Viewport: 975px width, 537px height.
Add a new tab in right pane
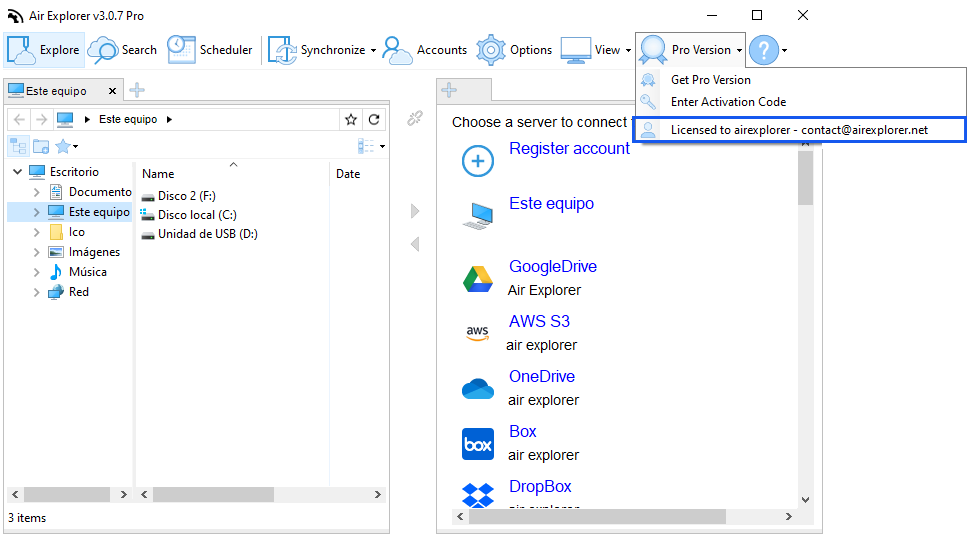coord(449,90)
